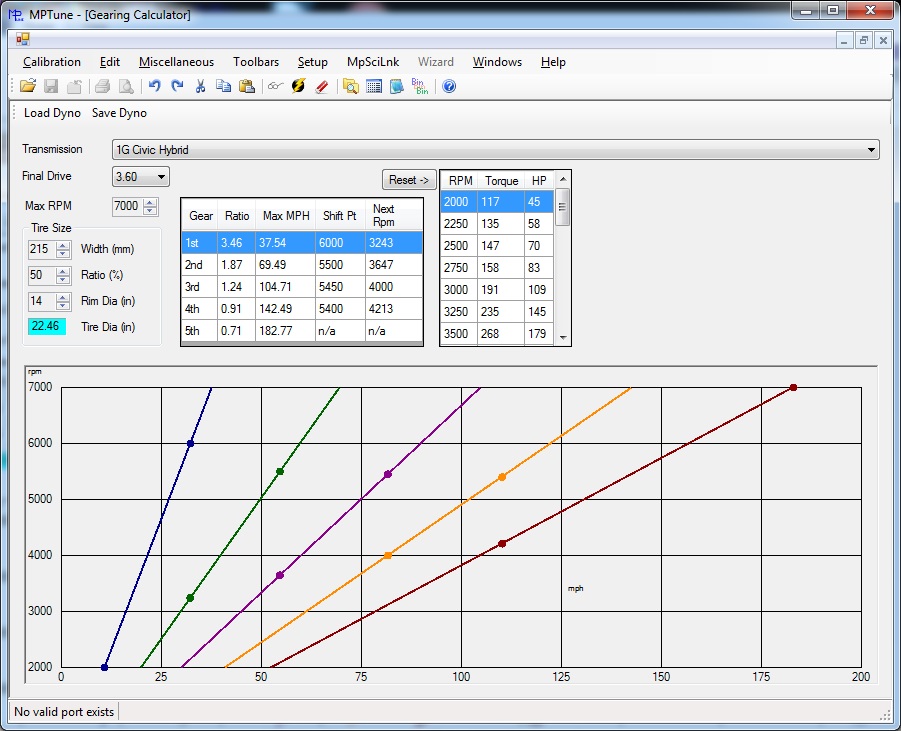Click the Shift Pt column header
This screenshot has width=901, height=731.
(340, 216)
